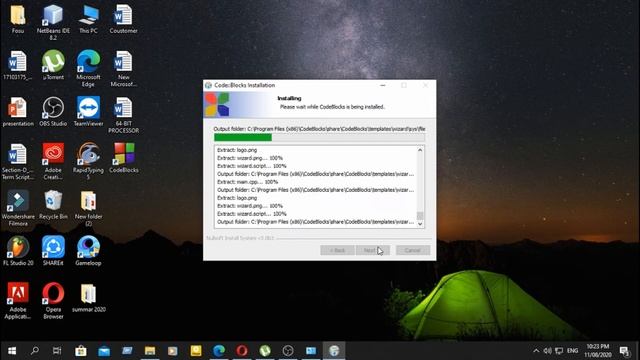Image resolution: width=640 pixels, height=360 pixels.
Task: Open 64-BIT PROCESSOR document
Action: 123,115
